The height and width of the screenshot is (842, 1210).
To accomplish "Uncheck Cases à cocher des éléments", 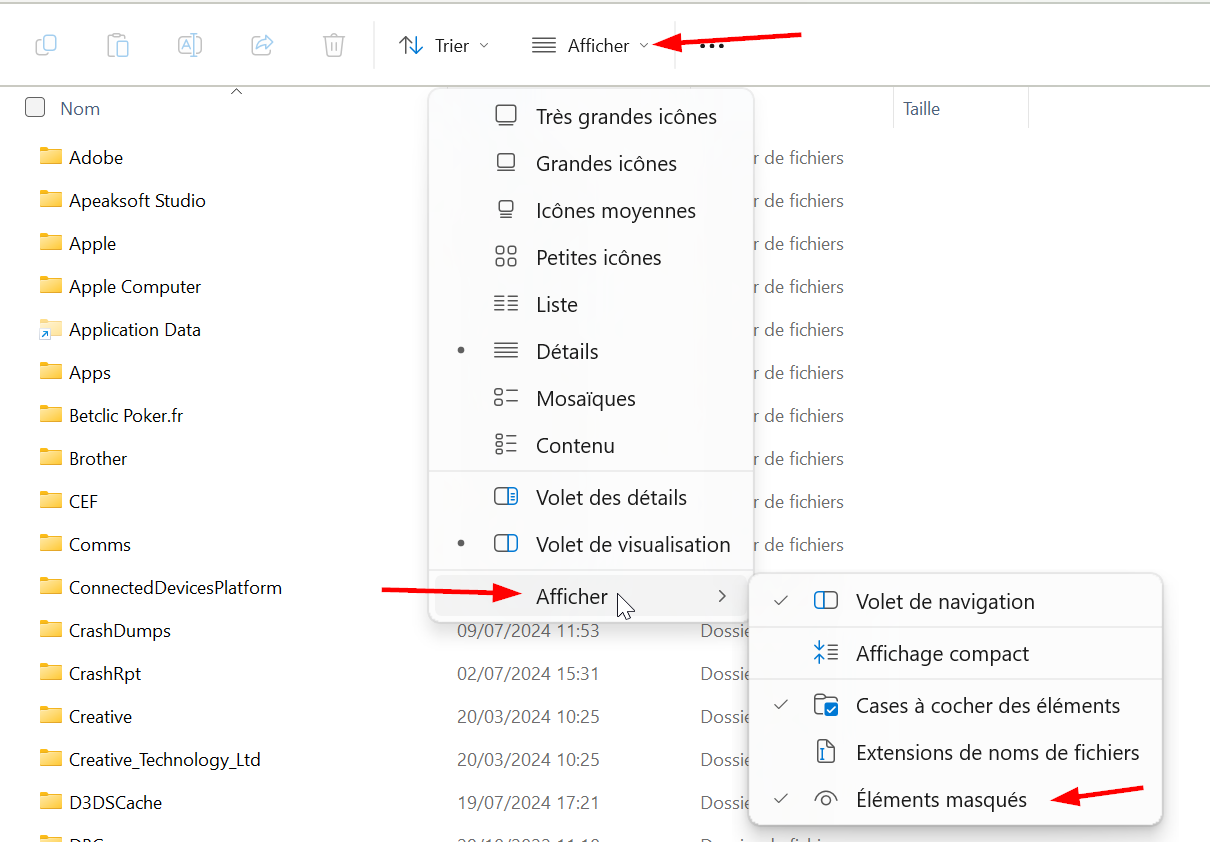I will click(x=987, y=705).
